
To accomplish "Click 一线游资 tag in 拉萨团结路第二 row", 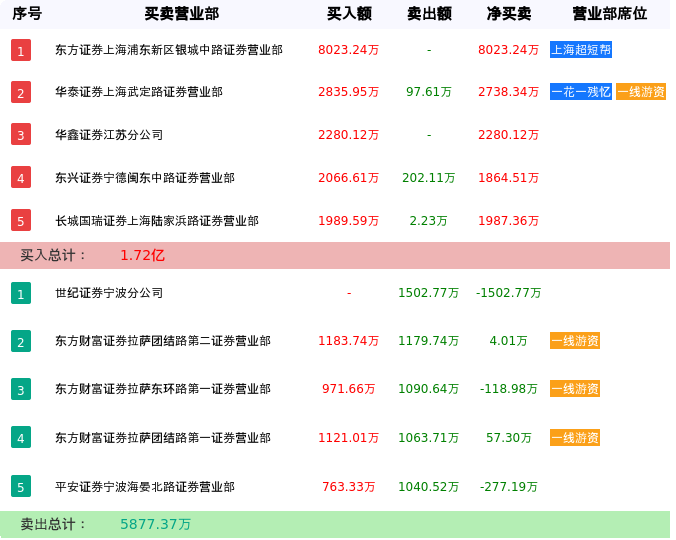I will click(575, 341).
